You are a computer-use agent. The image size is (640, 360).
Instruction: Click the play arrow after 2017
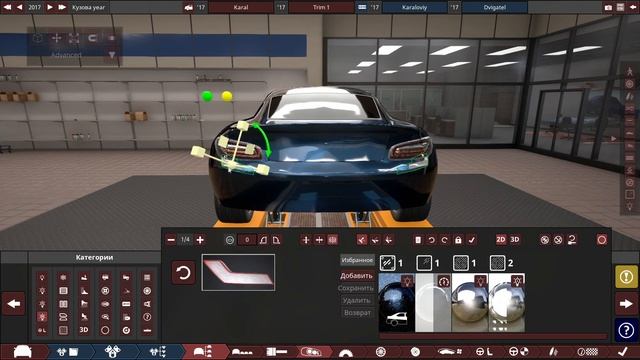tap(50, 7)
